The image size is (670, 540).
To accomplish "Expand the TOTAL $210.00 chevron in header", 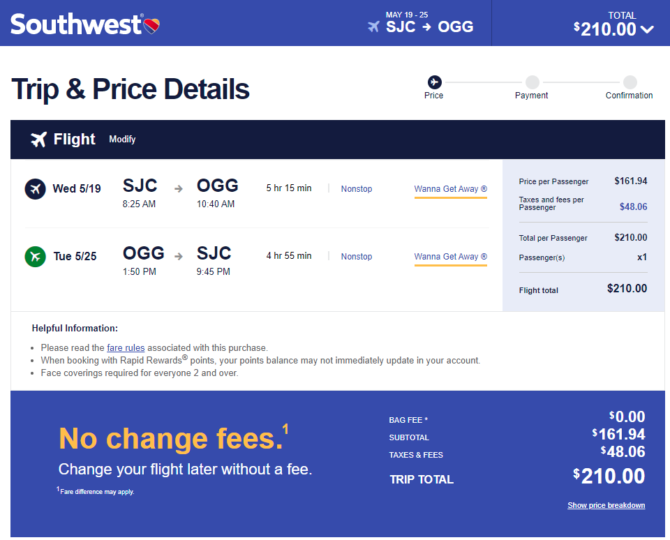I will coord(647,29).
